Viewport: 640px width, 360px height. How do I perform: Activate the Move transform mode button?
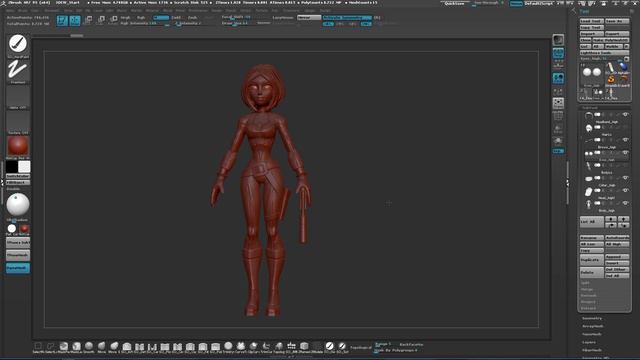88,20
